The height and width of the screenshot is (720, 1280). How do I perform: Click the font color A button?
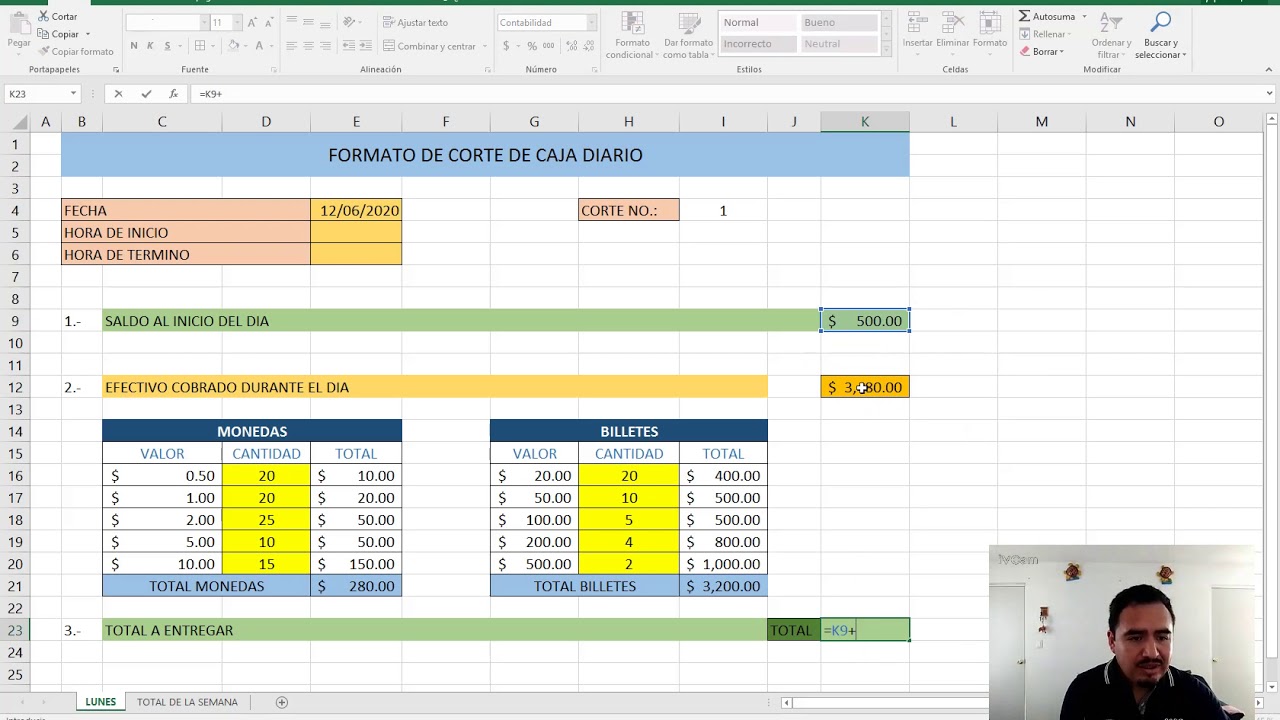pyautogui.click(x=259, y=46)
